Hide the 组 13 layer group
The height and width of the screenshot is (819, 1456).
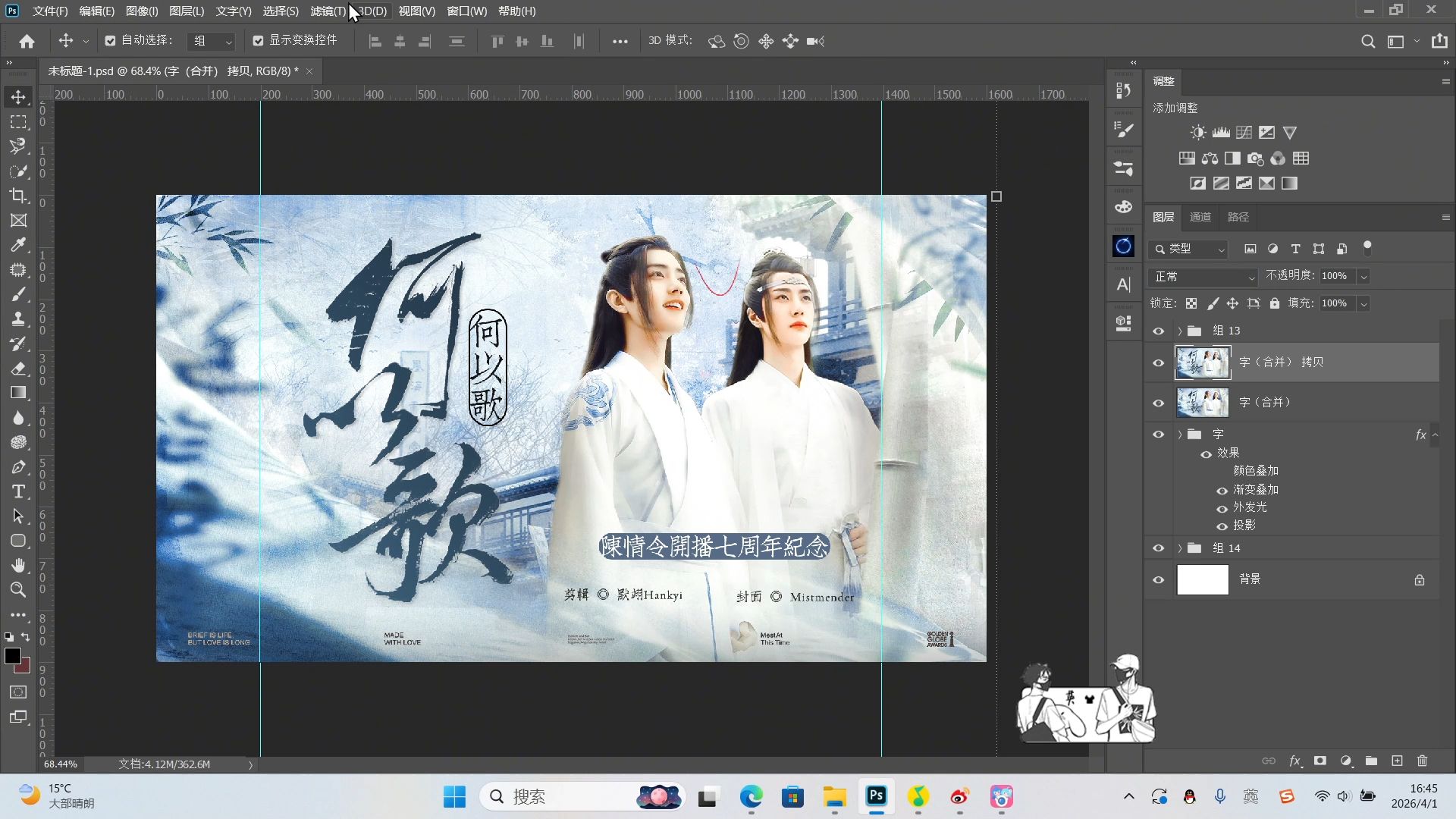(1158, 331)
